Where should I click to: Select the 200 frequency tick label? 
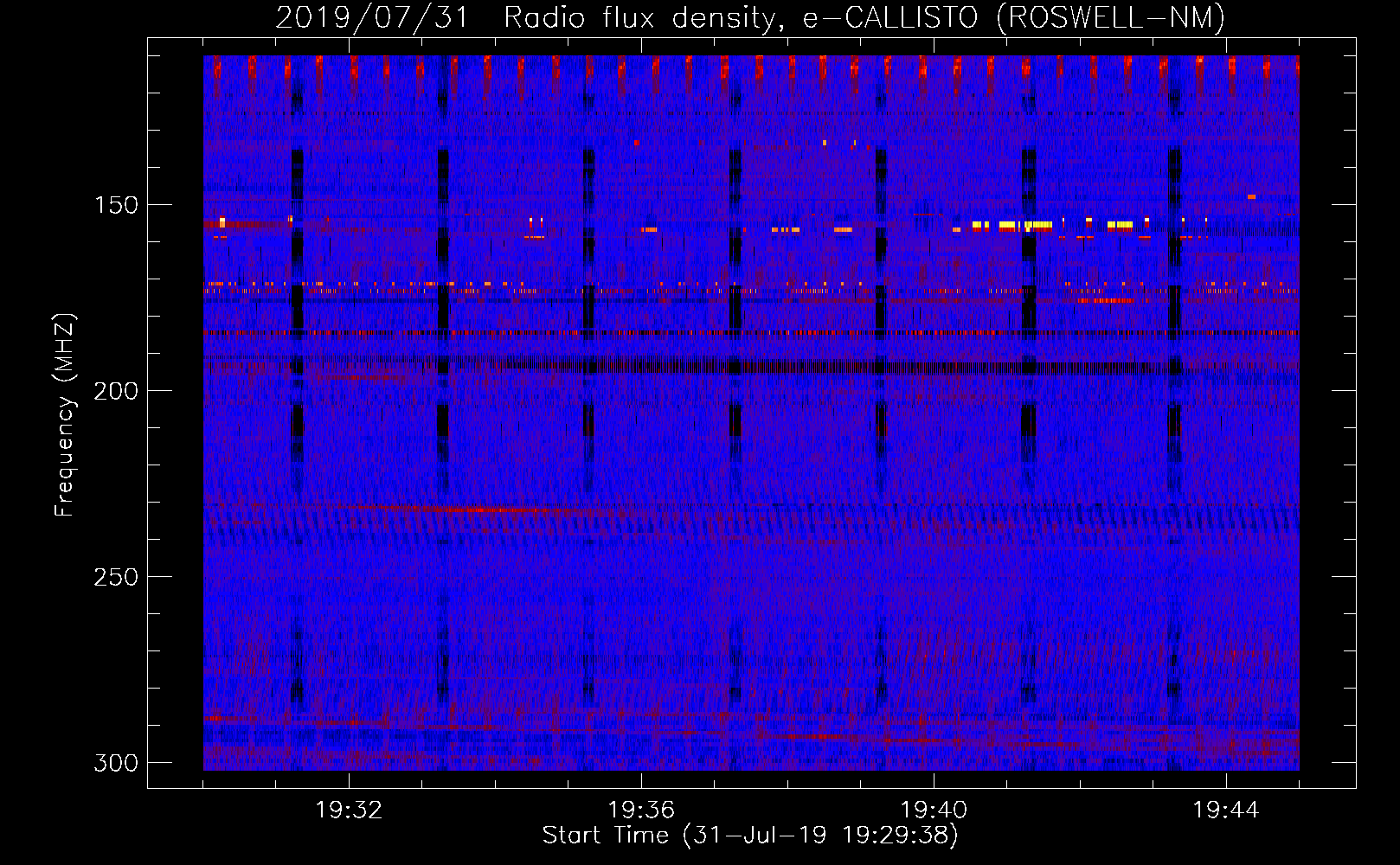point(116,391)
